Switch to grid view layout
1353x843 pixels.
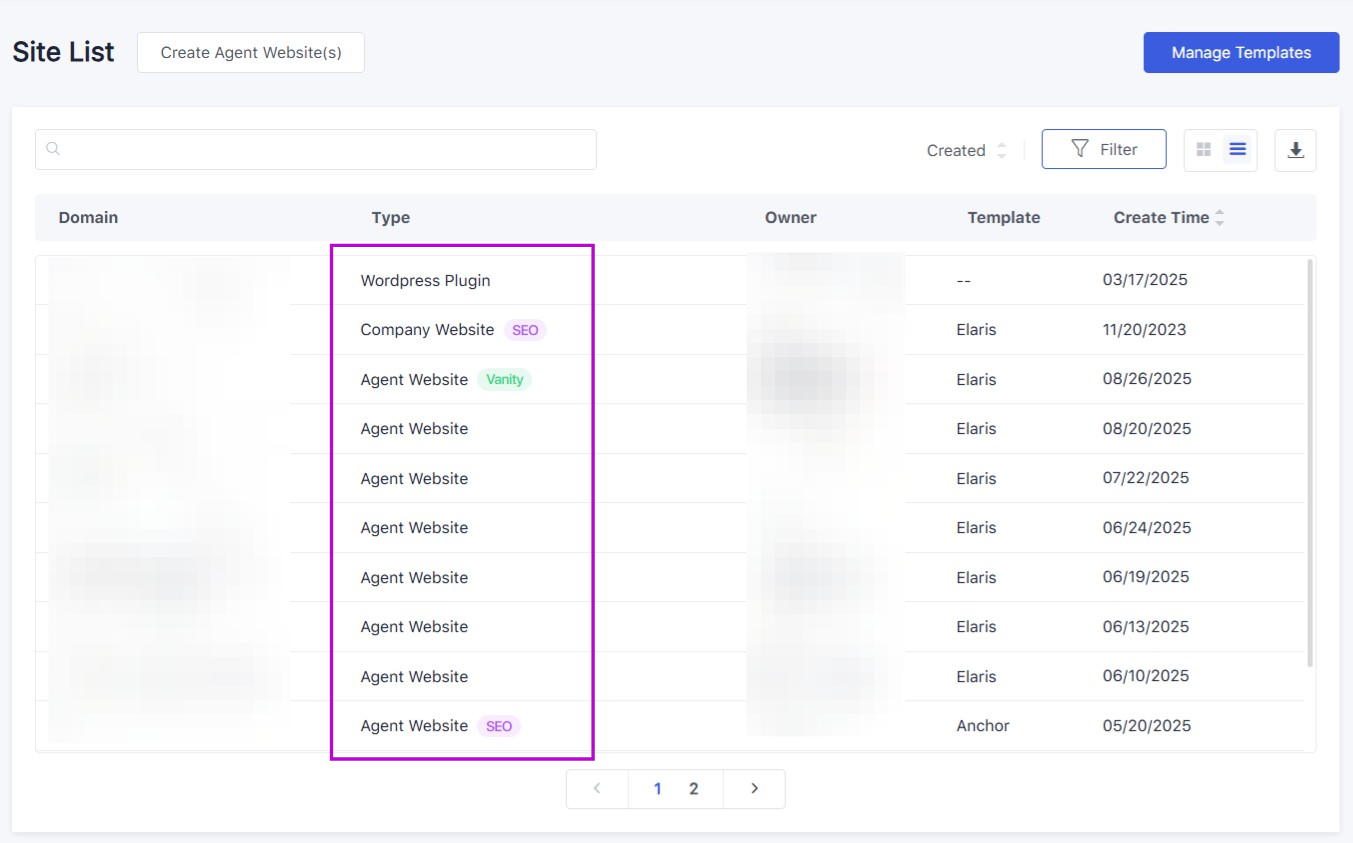click(1204, 150)
